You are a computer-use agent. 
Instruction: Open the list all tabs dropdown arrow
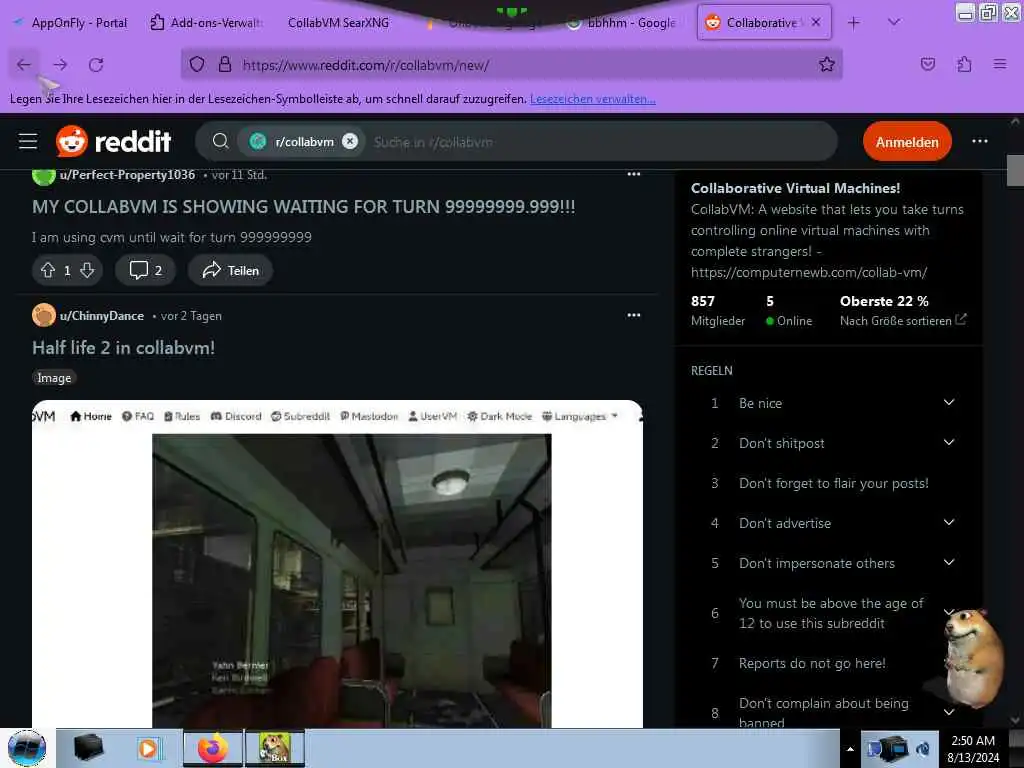pos(894,23)
